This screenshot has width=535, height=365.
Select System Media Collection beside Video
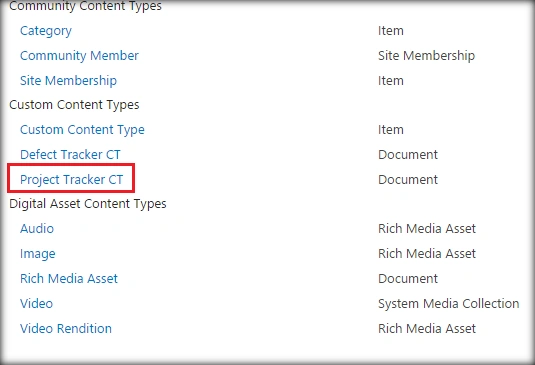[x=449, y=304]
